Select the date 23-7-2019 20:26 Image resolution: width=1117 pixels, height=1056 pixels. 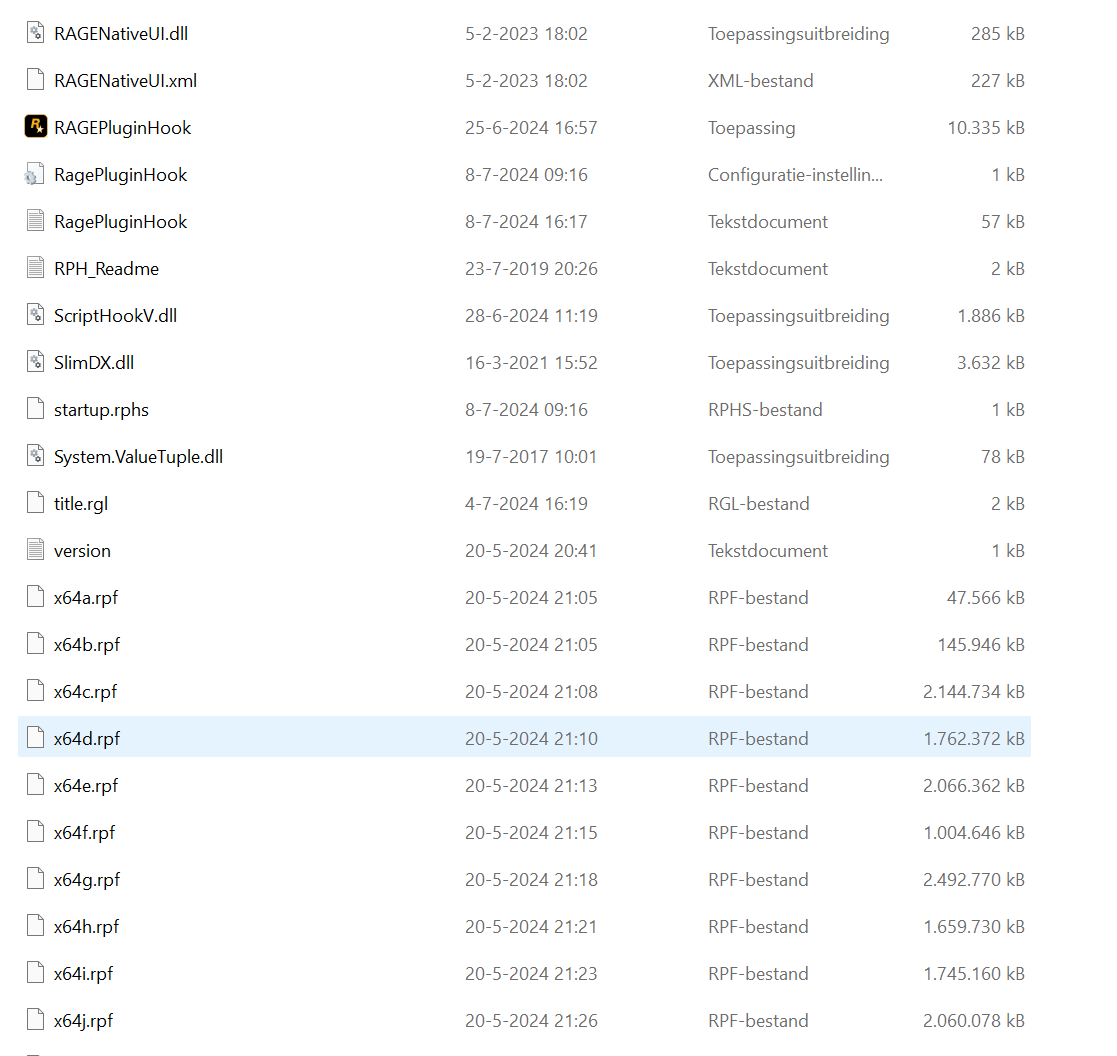pyautogui.click(x=531, y=269)
